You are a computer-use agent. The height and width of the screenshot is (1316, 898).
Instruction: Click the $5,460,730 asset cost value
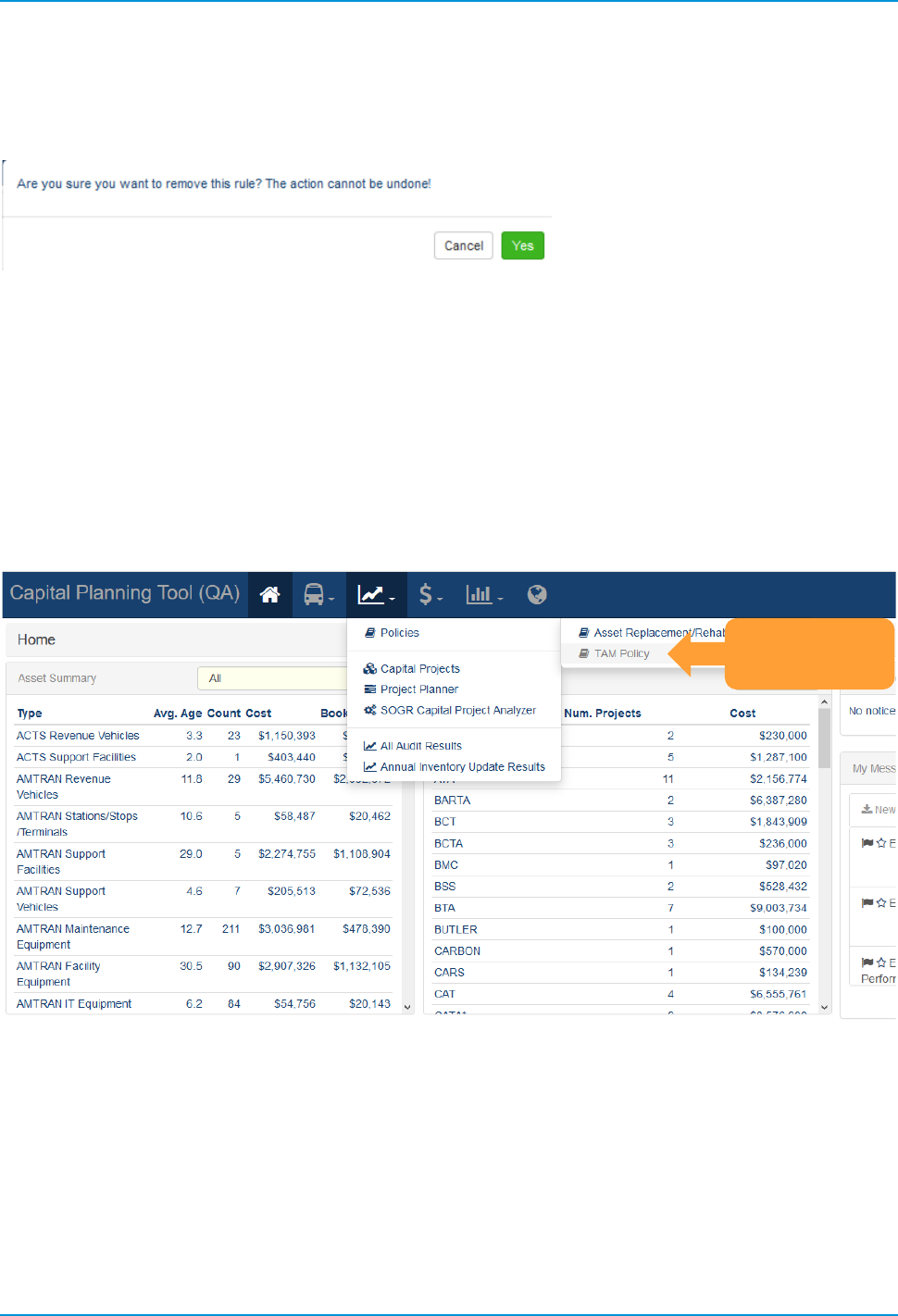[287, 779]
